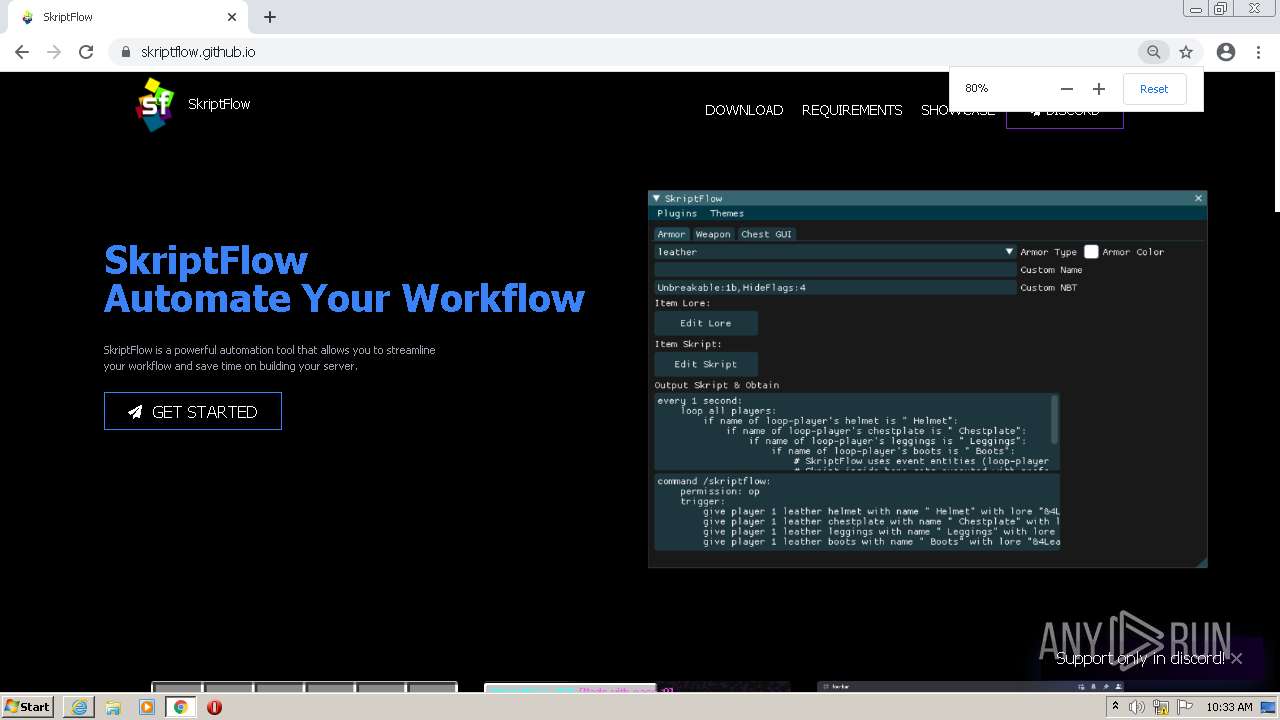This screenshot has width=1280, height=720.
Task: Show hidden tray icons arrow
Action: click(x=1115, y=707)
